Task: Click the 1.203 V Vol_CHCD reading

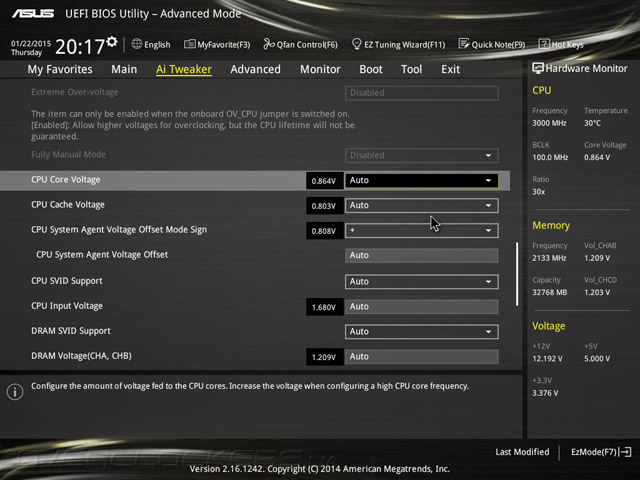Action: (597, 292)
